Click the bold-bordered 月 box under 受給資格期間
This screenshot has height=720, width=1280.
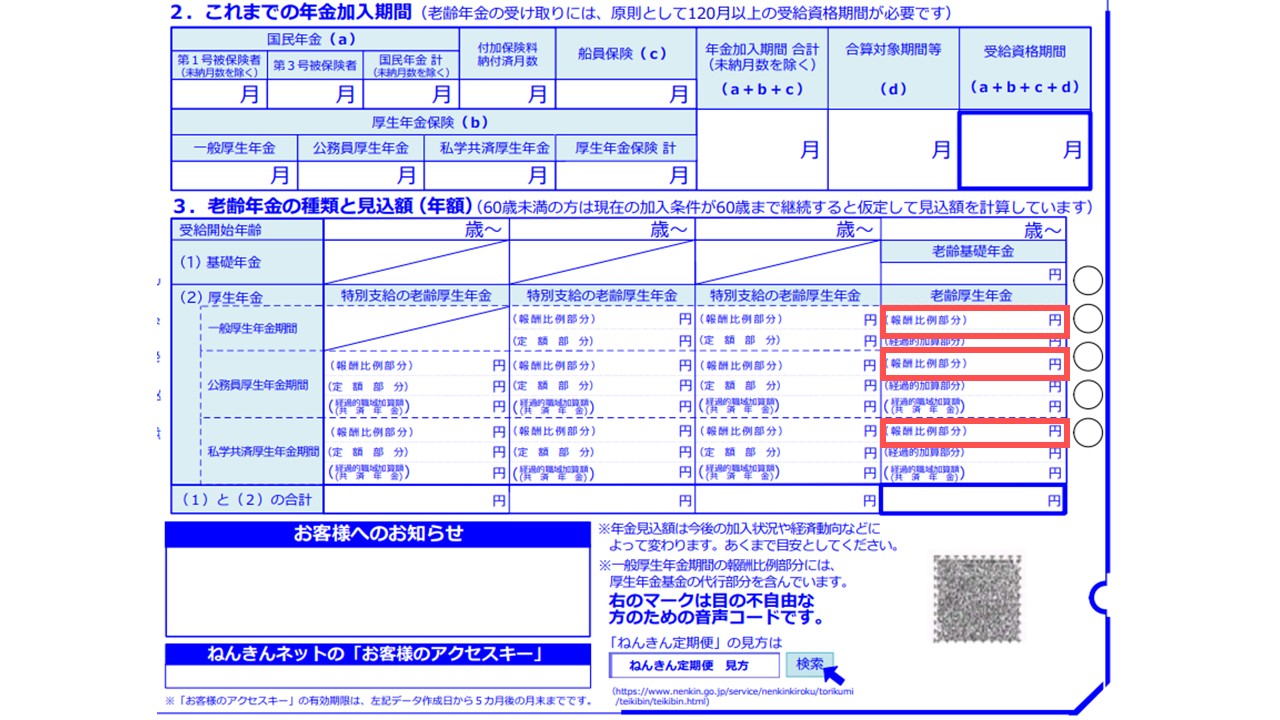pos(1025,150)
